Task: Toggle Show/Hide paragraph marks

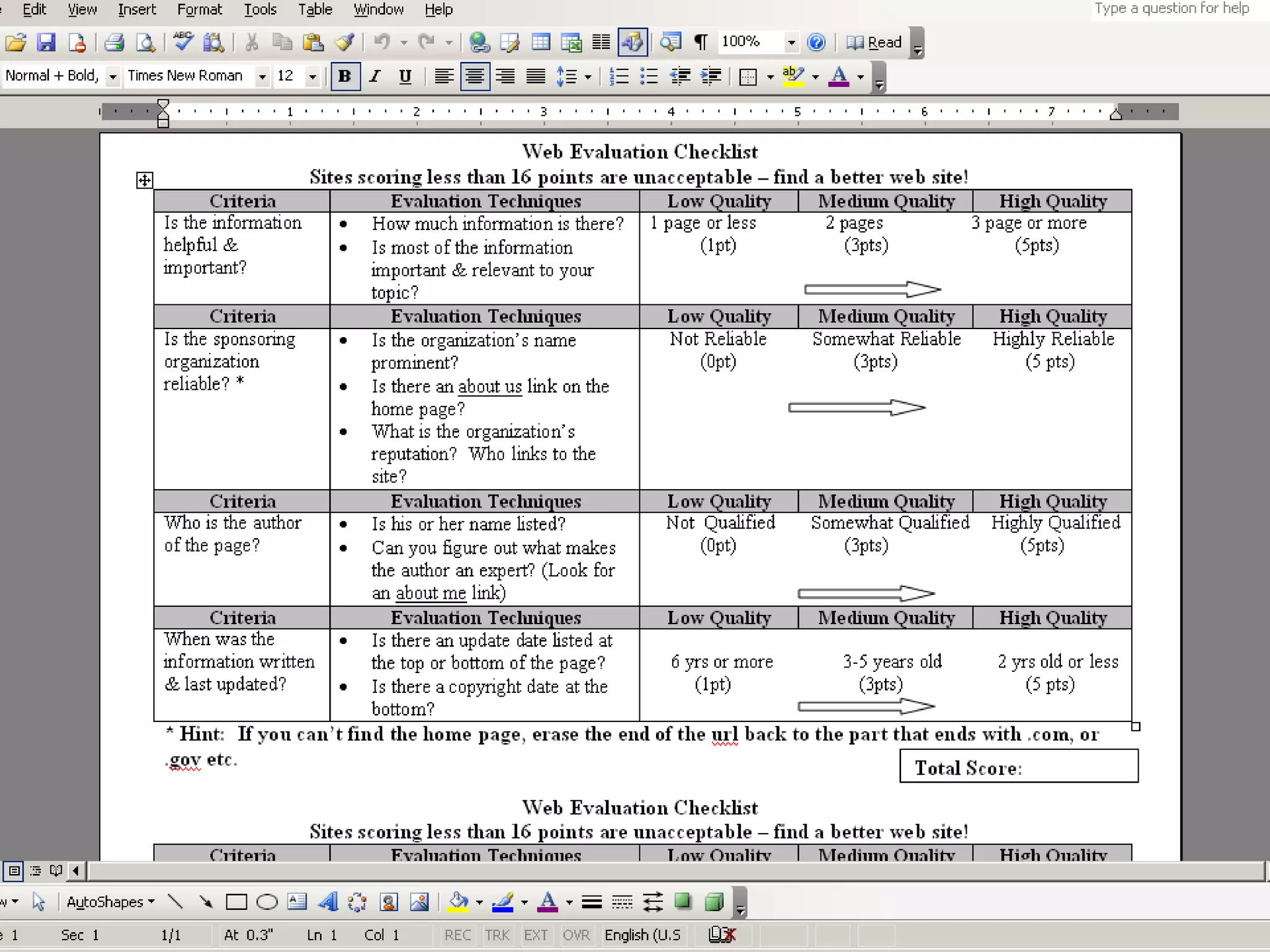Action: (x=701, y=42)
